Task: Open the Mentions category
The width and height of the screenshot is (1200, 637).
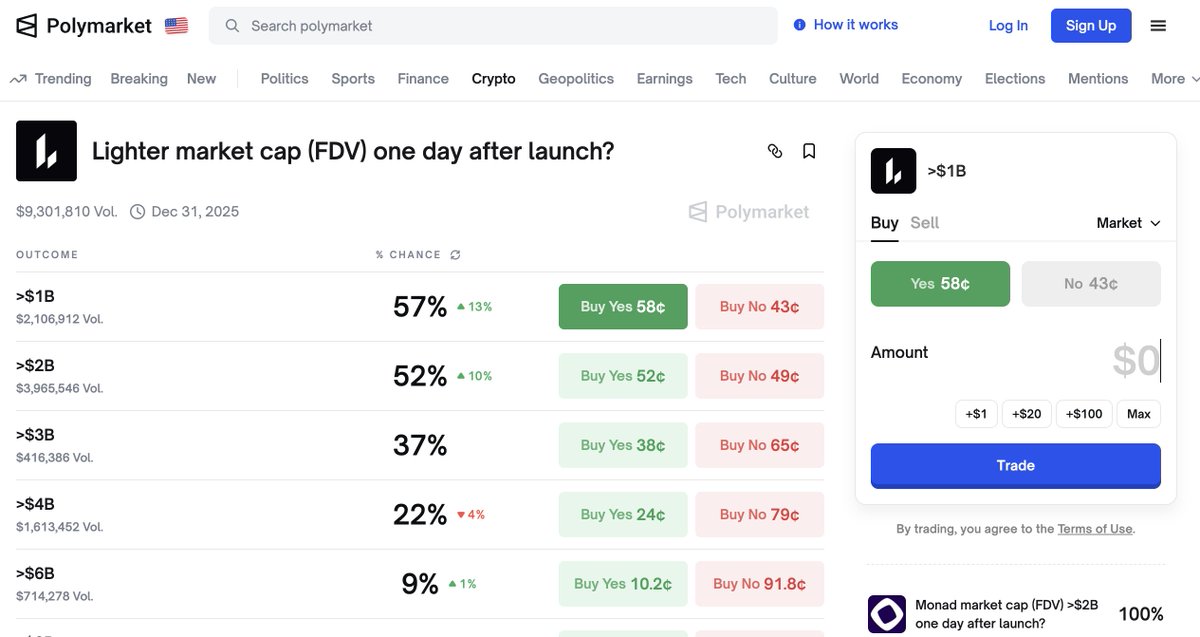Action: click(x=1098, y=79)
